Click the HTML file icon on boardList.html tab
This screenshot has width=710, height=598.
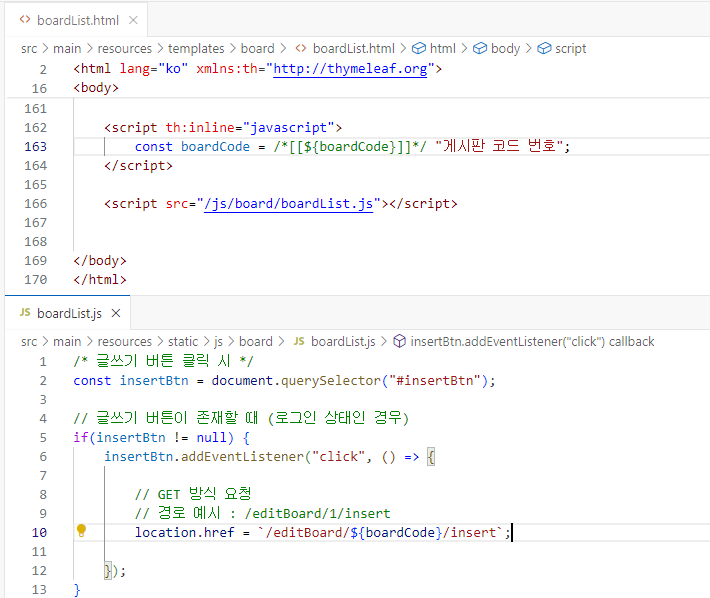(x=25, y=20)
